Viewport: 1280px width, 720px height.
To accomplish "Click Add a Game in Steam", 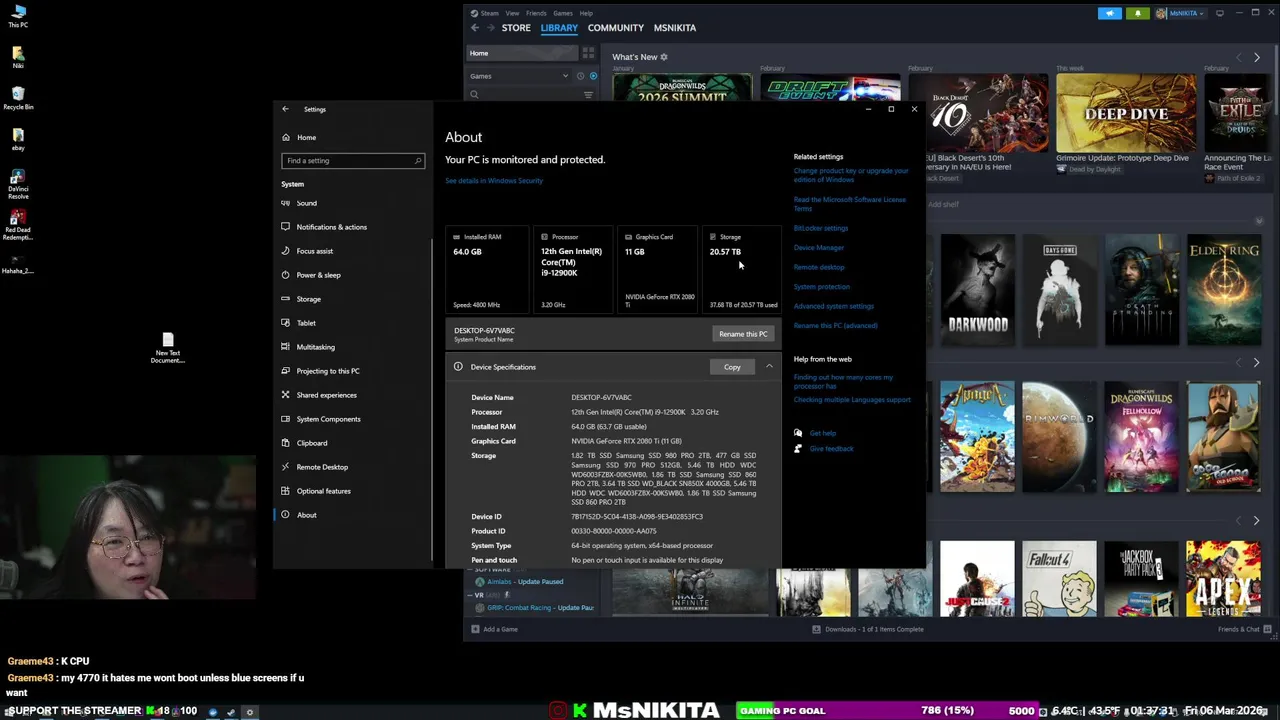I will click(494, 629).
